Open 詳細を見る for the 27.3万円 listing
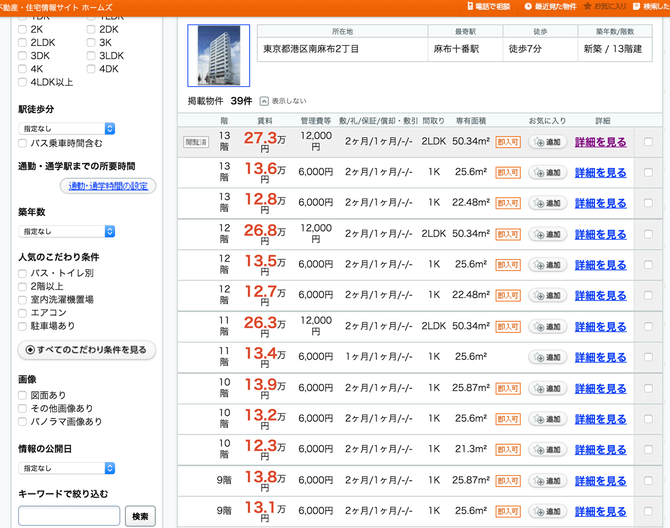The width and height of the screenshot is (670, 528). coord(600,142)
